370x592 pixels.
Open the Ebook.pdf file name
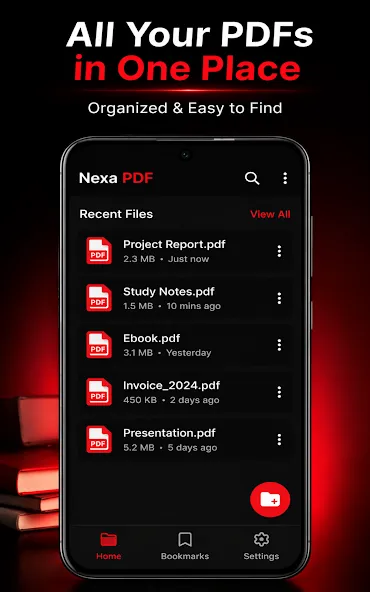point(152,338)
